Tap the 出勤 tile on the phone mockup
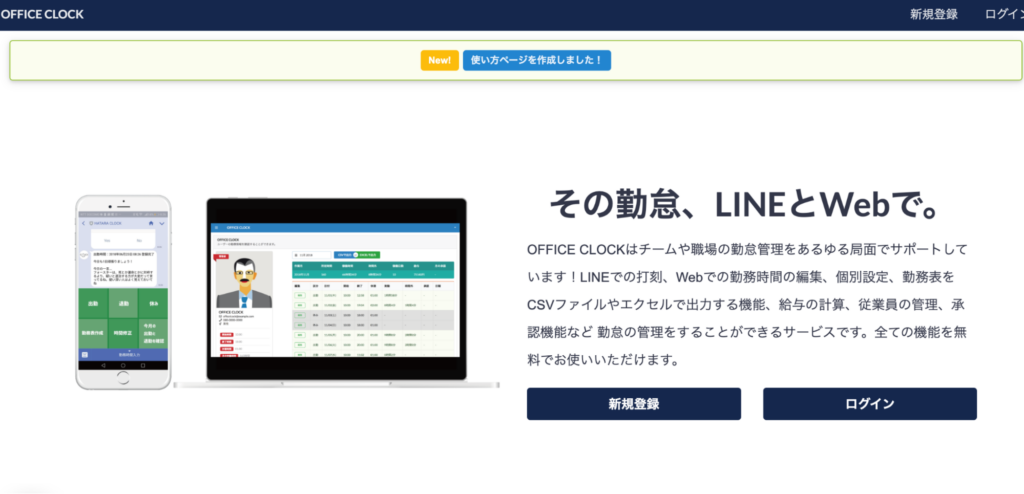The image size is (1024, 494). click(95, 304)
